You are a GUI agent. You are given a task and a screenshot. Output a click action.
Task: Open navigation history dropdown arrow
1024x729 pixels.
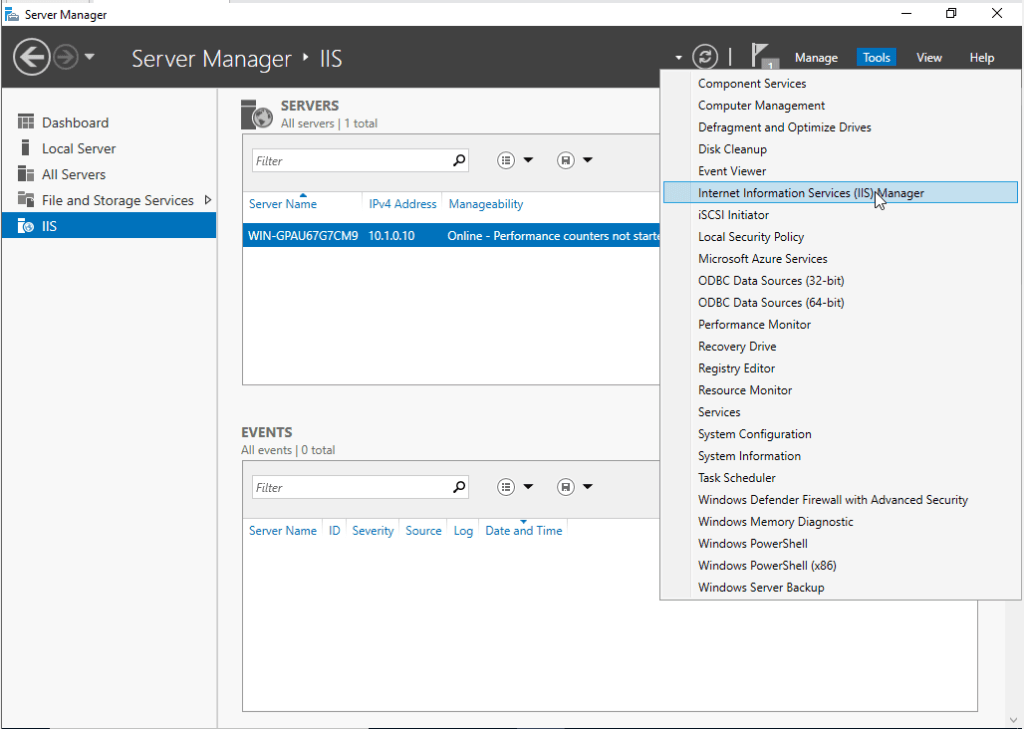90,57
